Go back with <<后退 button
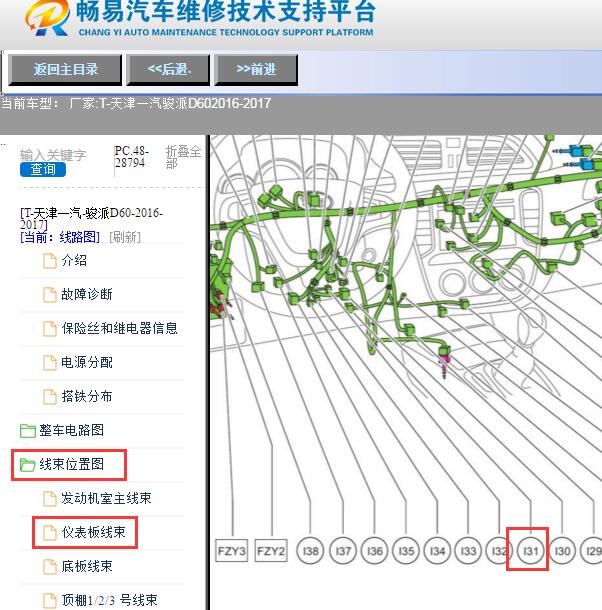The width and height of the screenshot is (602, 610). tap(168, 70)
